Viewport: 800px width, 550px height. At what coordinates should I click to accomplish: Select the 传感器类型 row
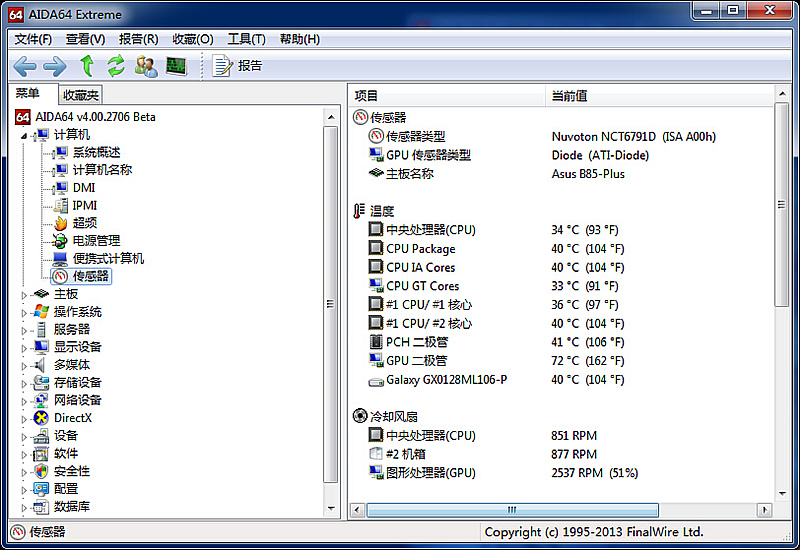(x=561, y=136)
